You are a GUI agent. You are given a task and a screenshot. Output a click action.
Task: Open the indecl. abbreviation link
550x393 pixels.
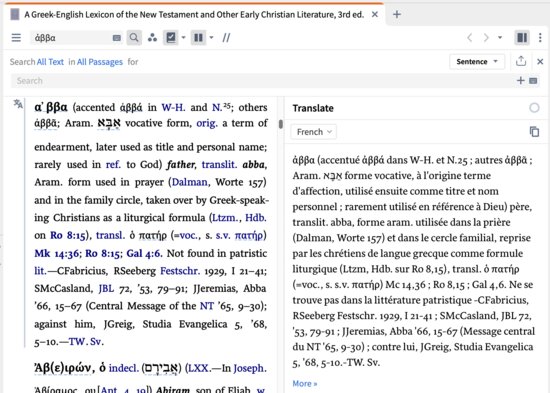124,368
